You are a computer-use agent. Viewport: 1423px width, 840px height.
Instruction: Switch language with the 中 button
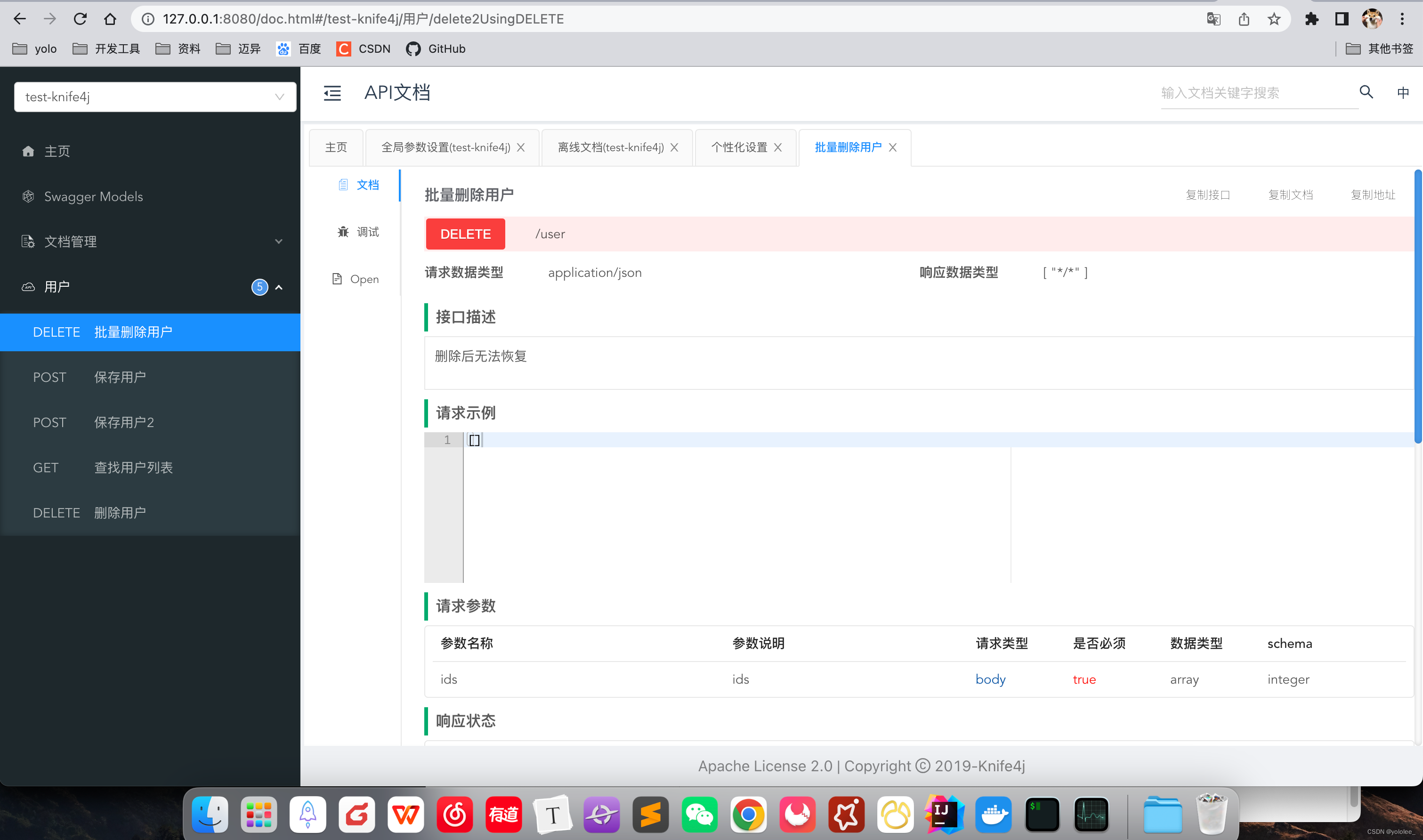coord(1403,92)
